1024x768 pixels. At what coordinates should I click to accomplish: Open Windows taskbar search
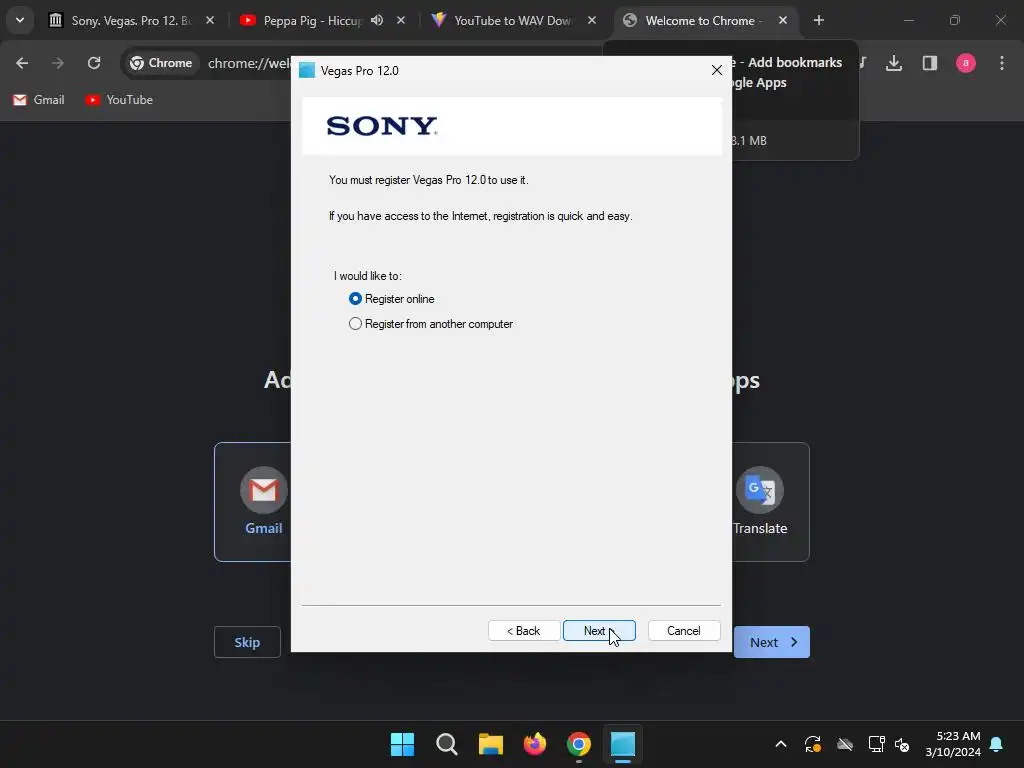447,744
